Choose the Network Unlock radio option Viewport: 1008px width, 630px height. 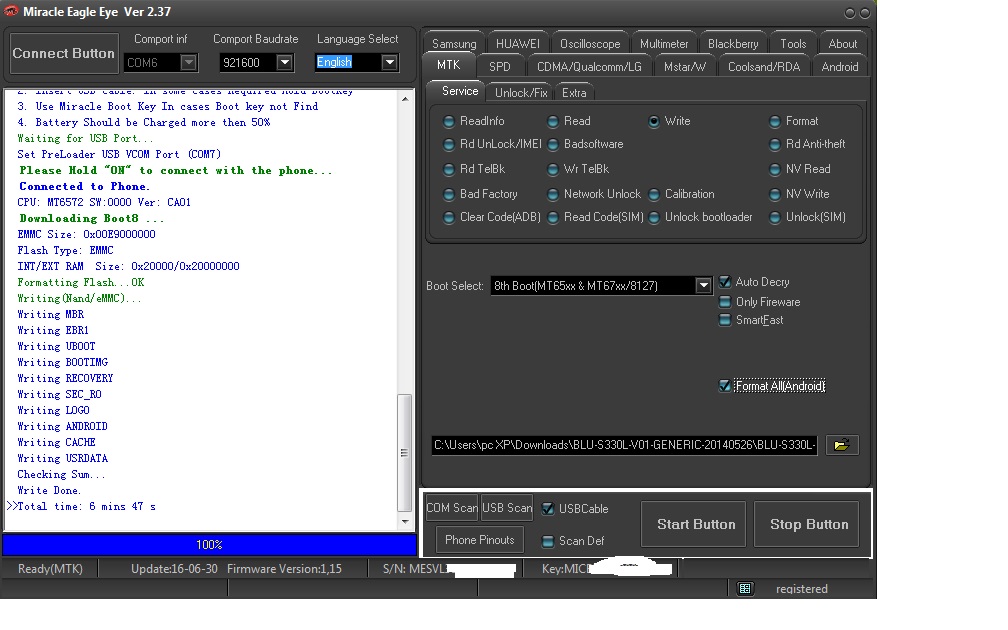(553, 195)
